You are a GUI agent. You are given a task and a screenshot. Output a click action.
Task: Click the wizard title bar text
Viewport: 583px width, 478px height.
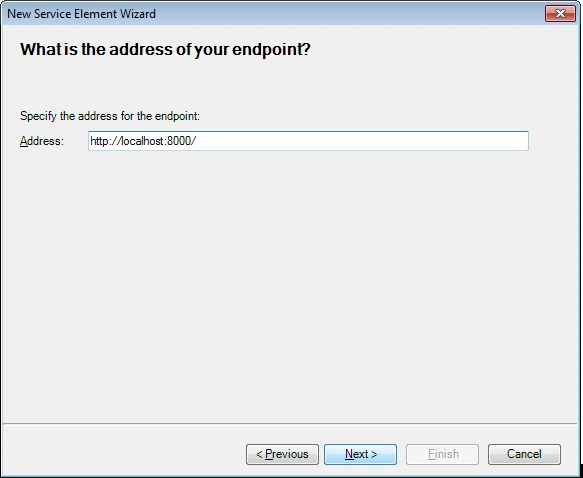[x=81, y=14]
